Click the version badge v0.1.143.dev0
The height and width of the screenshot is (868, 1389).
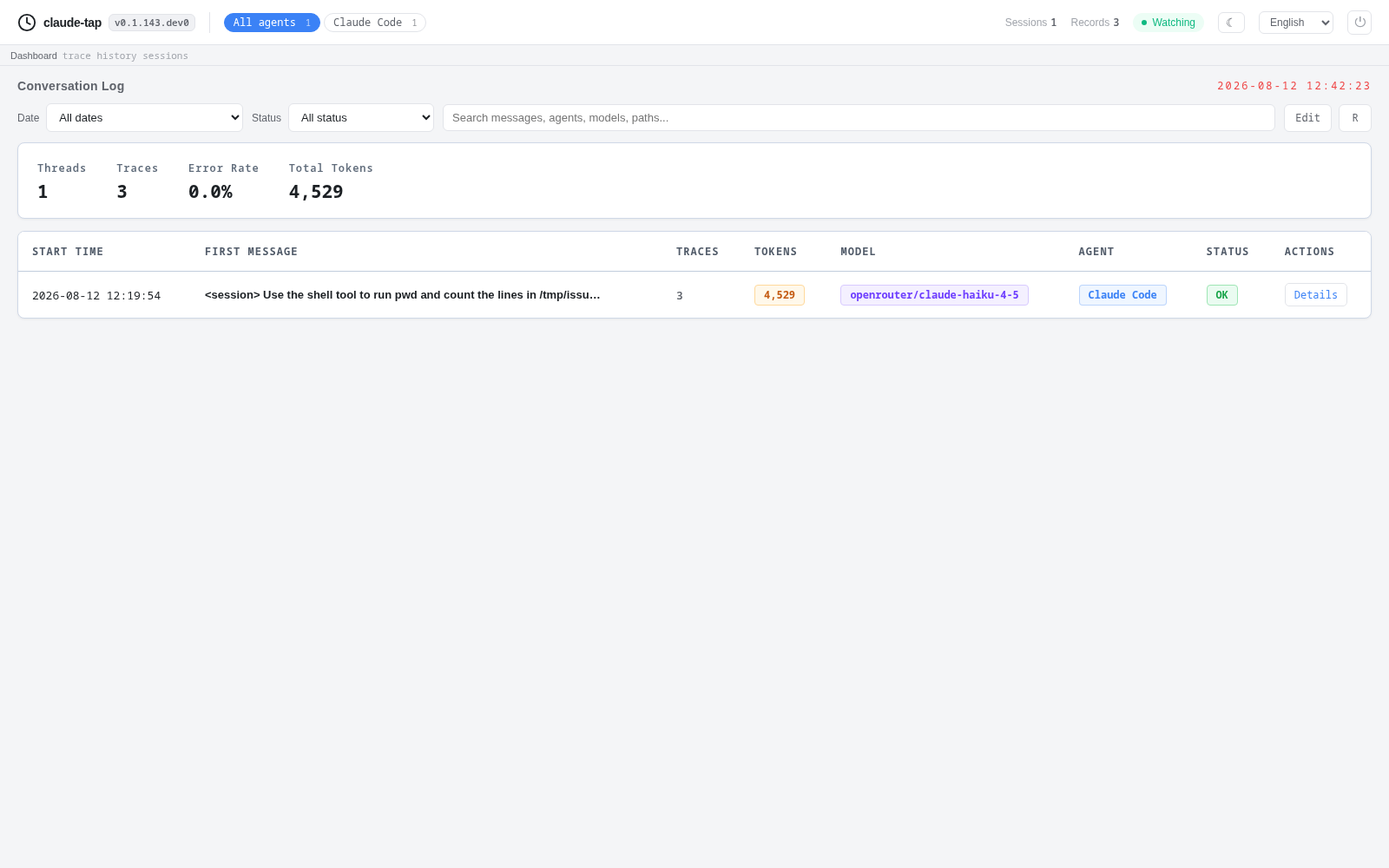click(x=152, y=23)
